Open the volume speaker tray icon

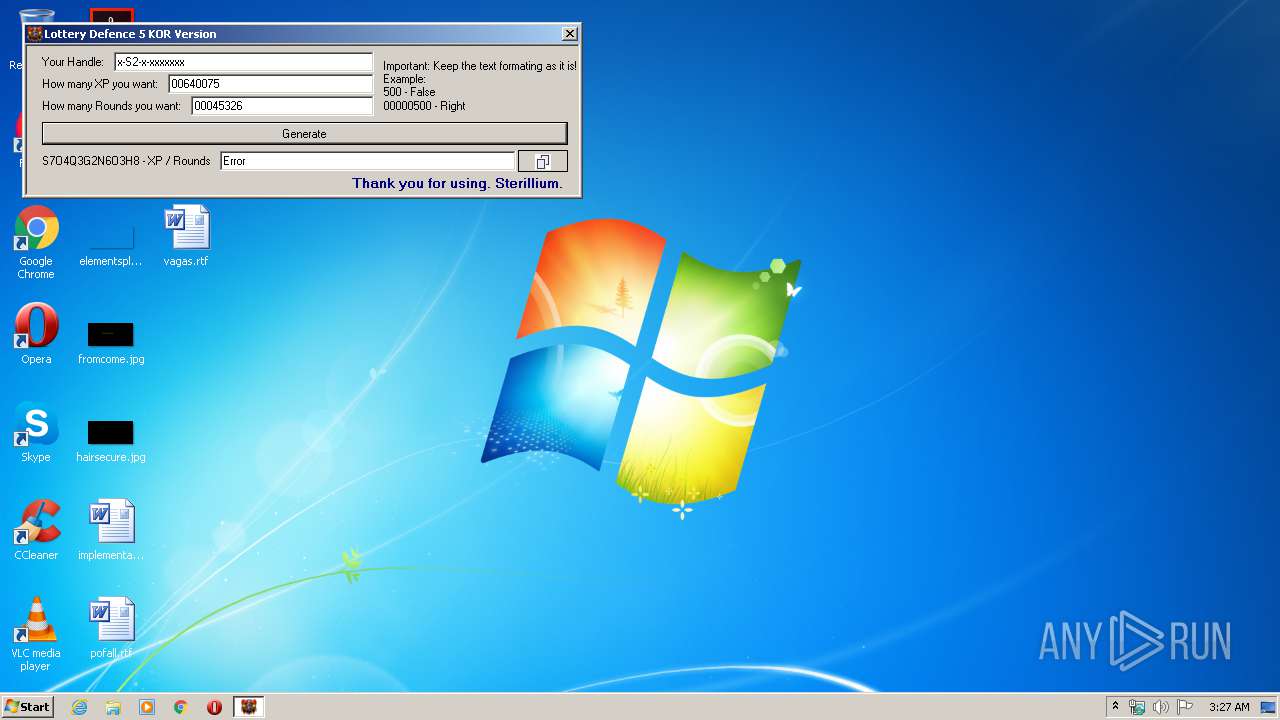pos(1161,707)
